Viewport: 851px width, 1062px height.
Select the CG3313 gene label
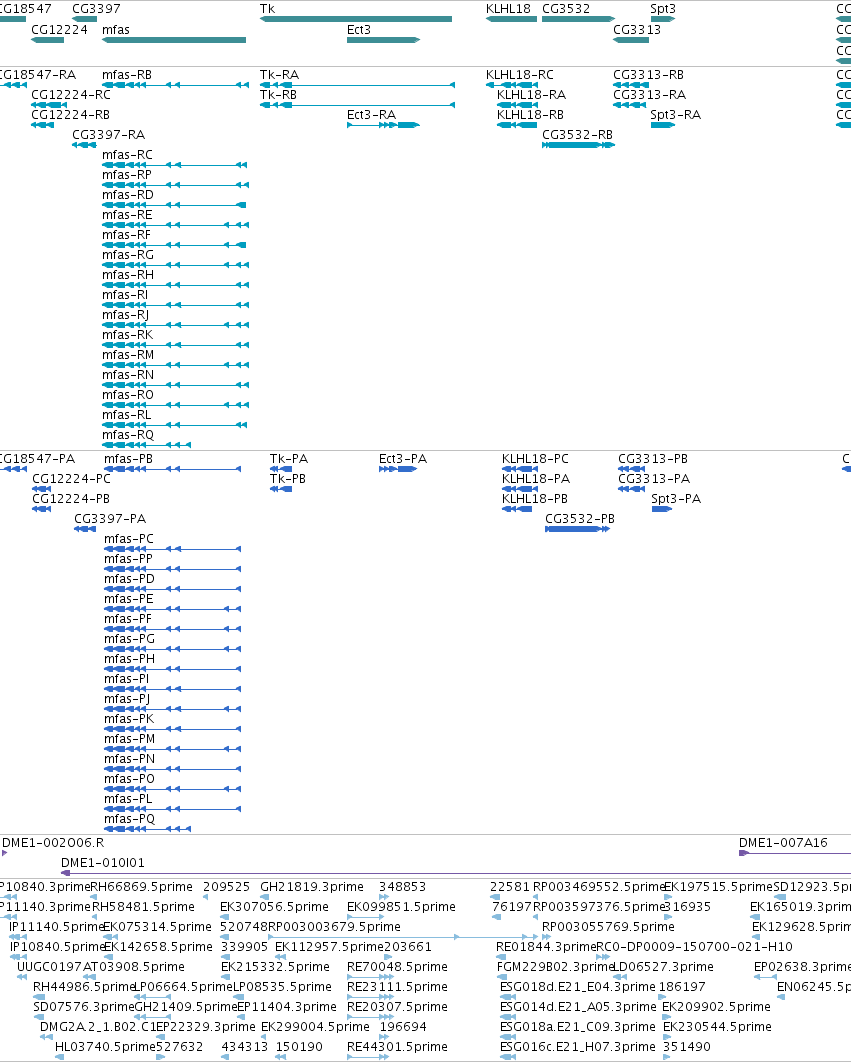pos(637,30)
